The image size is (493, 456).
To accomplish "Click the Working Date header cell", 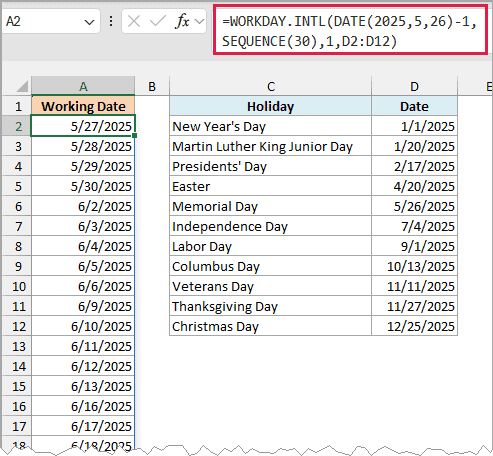I will tap(83, 106).
